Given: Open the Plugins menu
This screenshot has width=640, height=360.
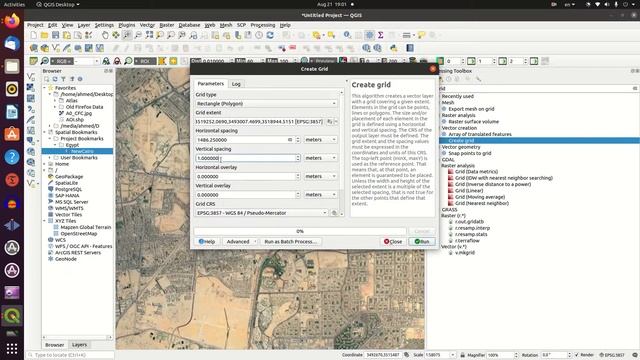Looking at the screenshot, I should tap(127, 25).
